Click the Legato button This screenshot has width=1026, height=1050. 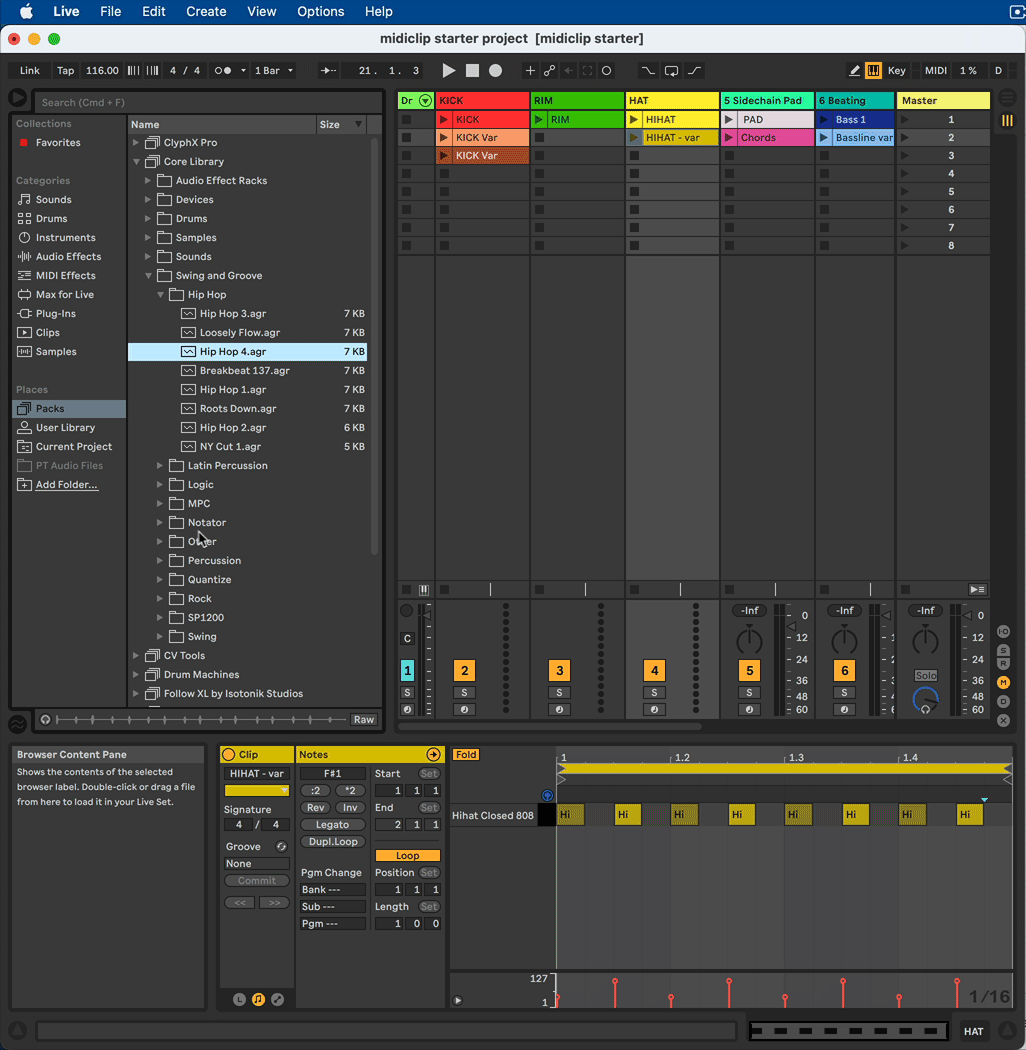[x=332, y=825]
